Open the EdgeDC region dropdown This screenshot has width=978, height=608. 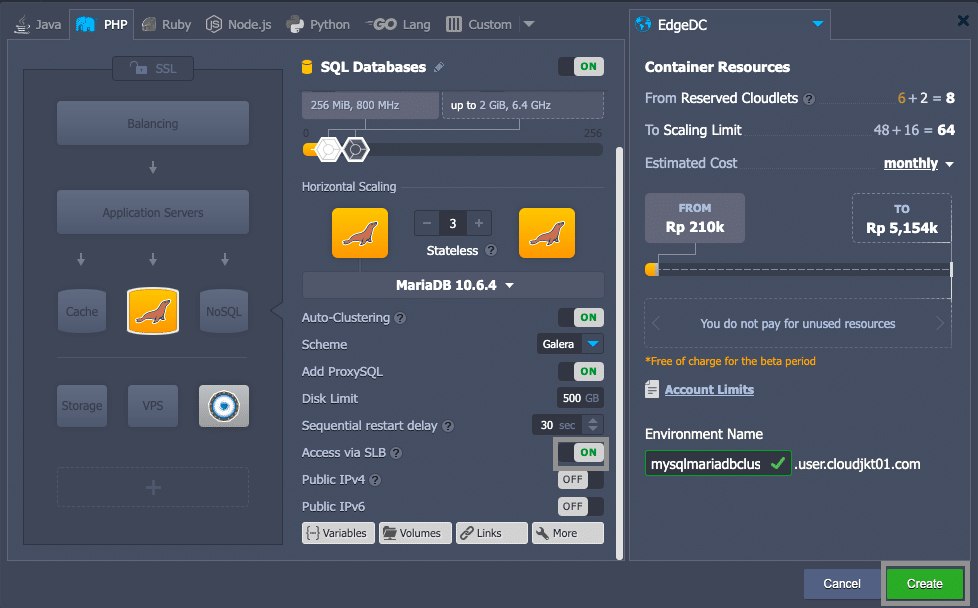click(730, 25)
